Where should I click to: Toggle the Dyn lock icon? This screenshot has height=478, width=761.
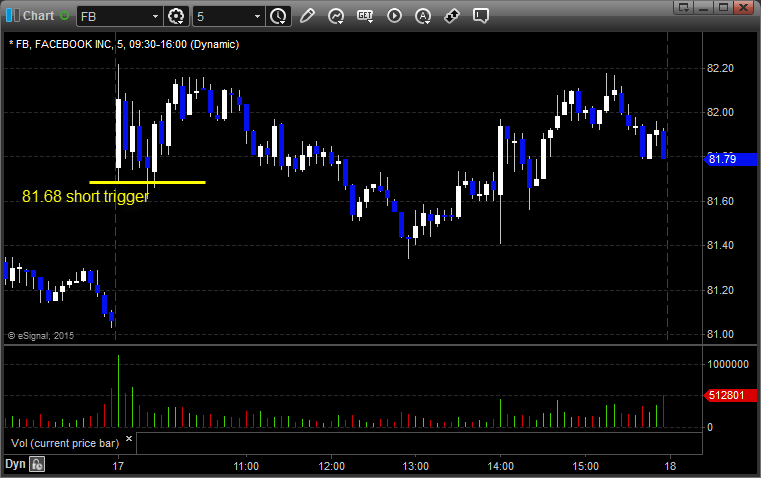click(37, 464)
